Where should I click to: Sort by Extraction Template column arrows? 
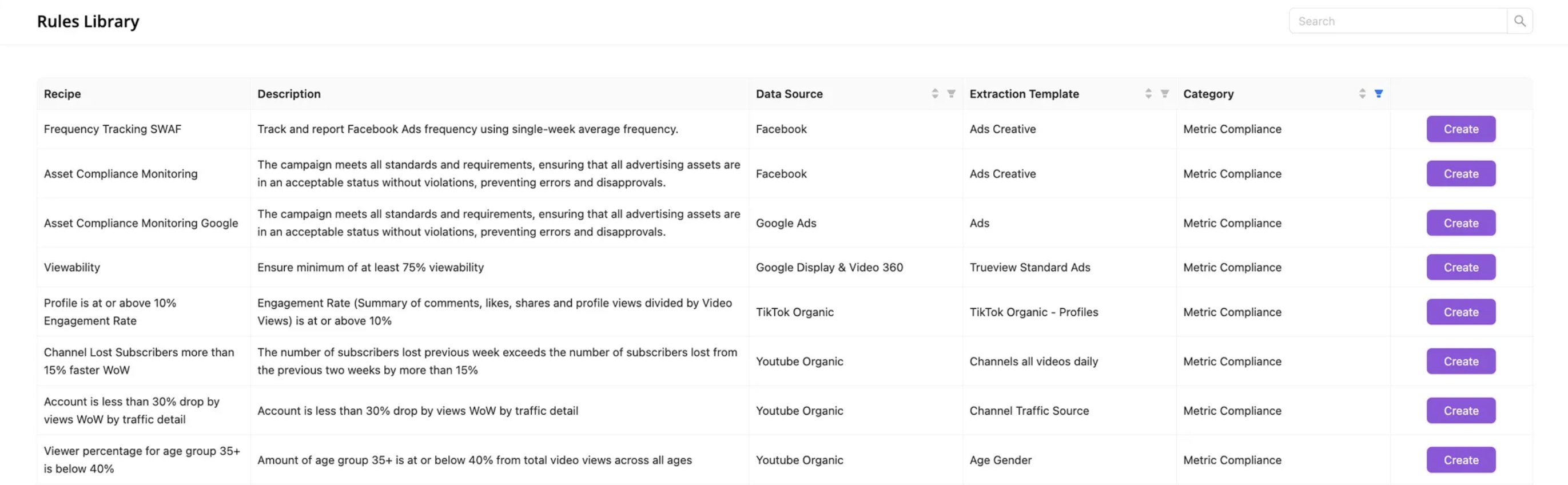point(1148,94)
